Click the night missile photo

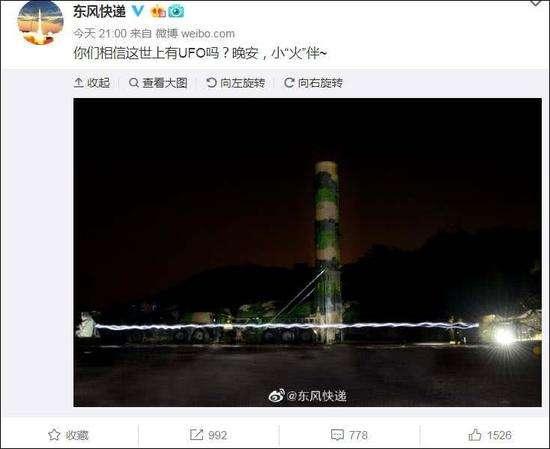pyautogui.click(x=307, y=253)
